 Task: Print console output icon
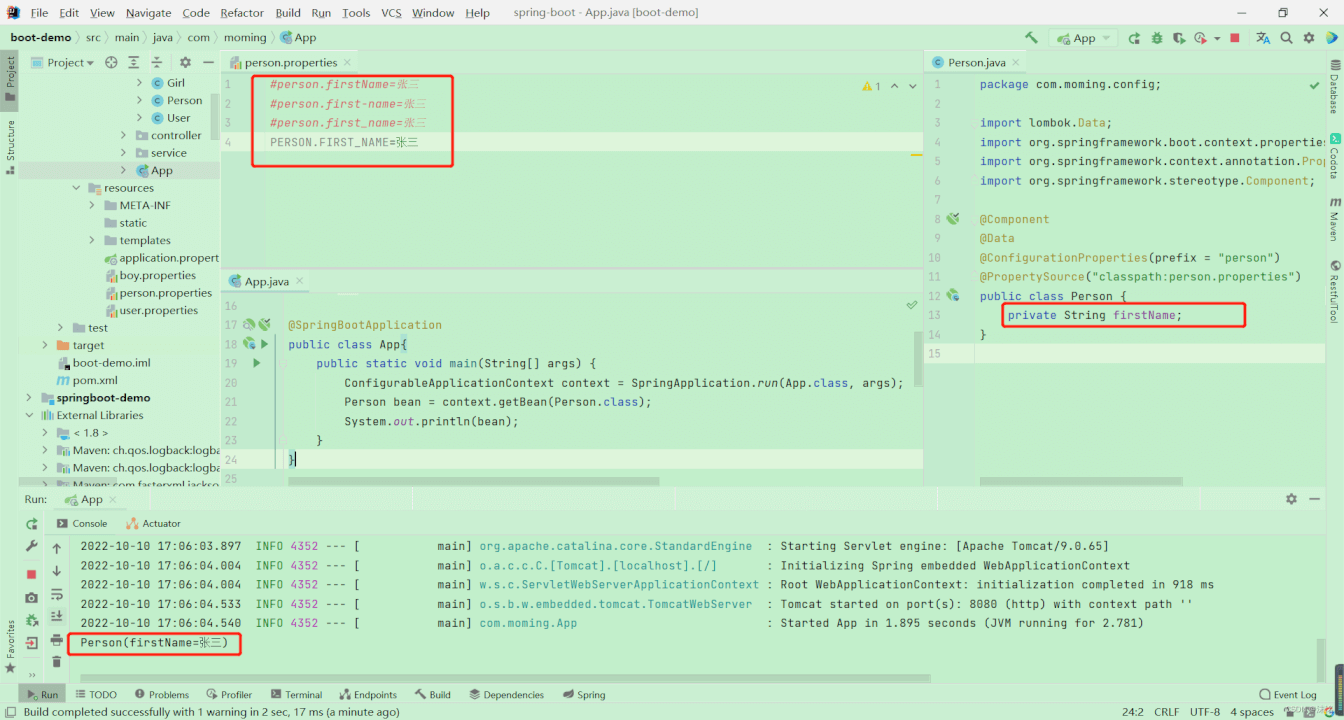(57, 640)
